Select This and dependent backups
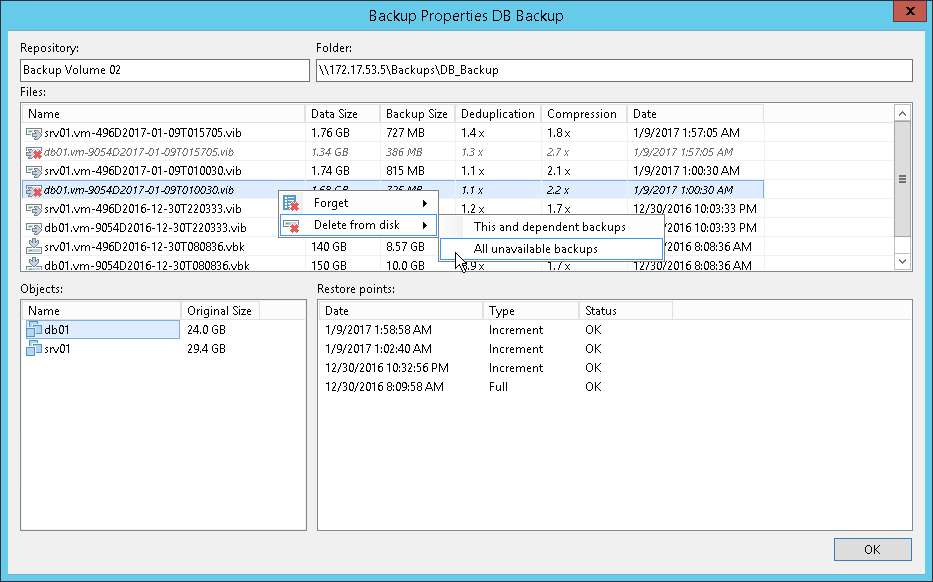 (552, 227)
